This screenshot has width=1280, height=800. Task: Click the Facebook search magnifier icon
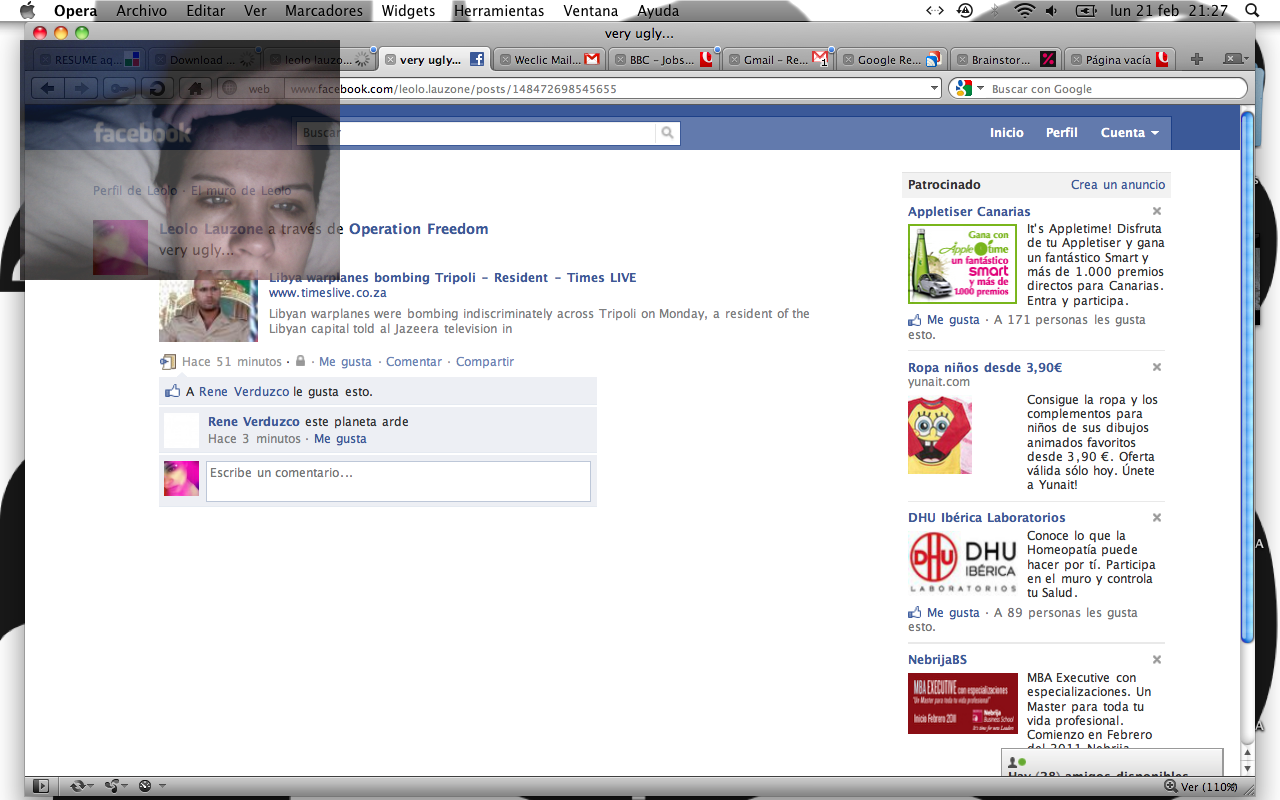click(667, 133)
